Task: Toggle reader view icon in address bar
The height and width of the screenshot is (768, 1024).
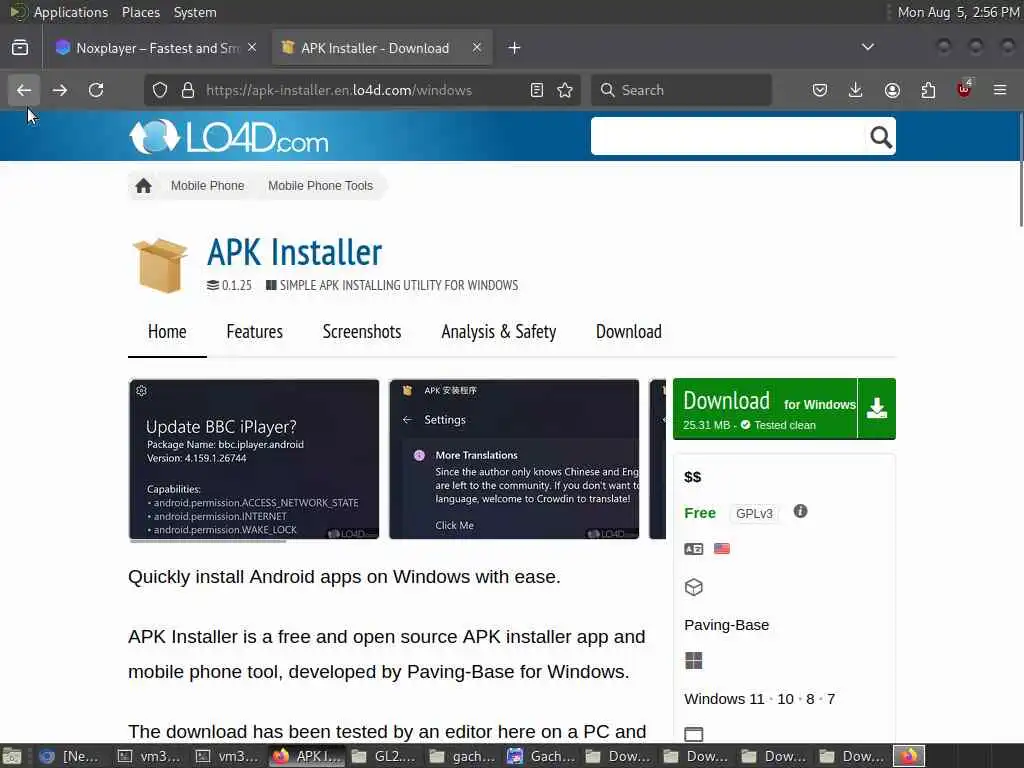Action: (x=537, y=90)
